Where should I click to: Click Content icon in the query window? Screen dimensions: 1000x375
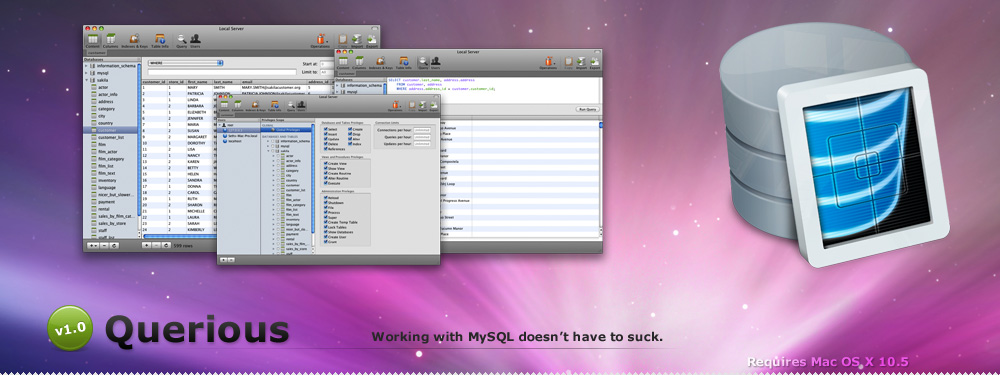tap(343, 62)
